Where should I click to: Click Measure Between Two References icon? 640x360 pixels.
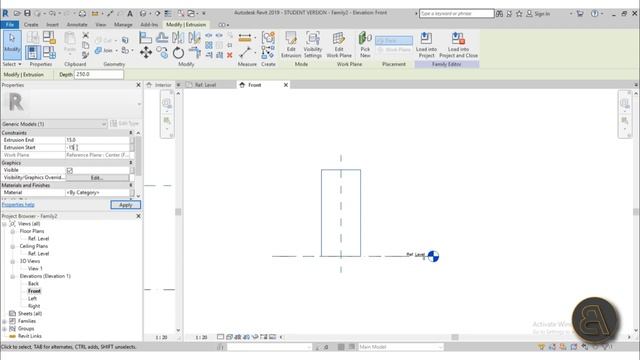245,53
